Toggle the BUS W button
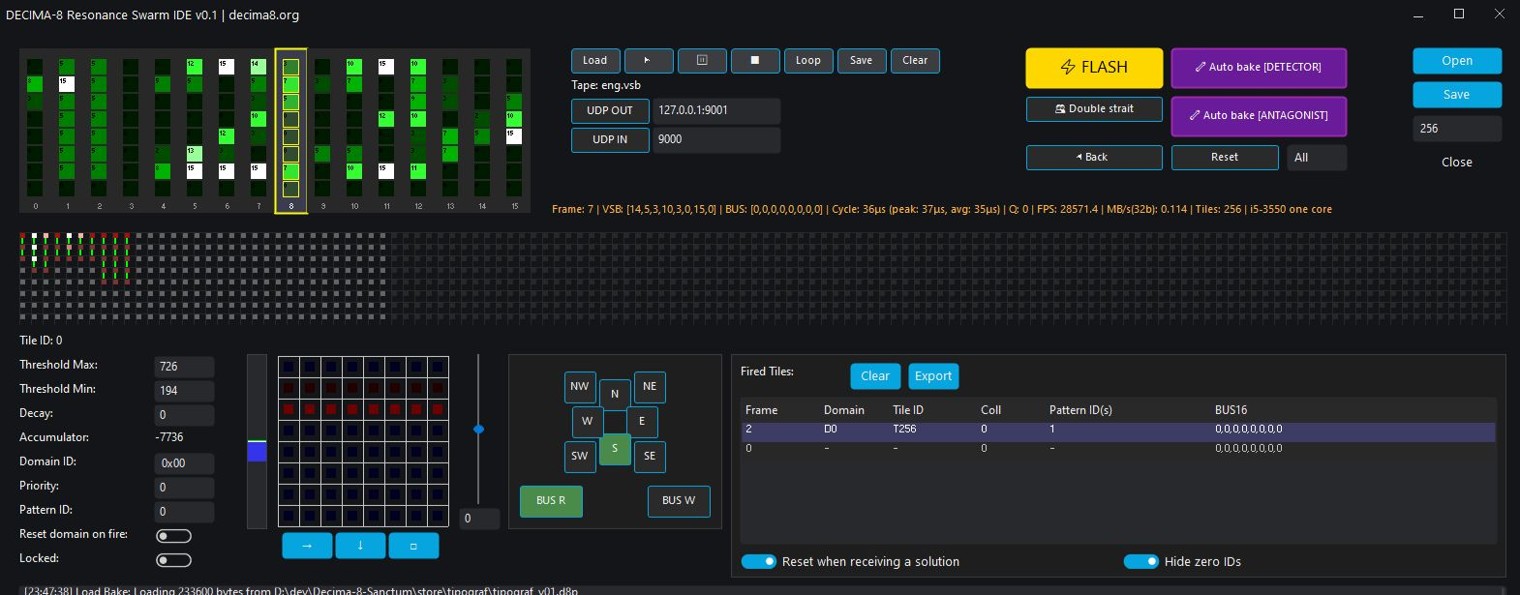Image resolution: width=1520 pixels, height=595 pixels. point(679,501)
